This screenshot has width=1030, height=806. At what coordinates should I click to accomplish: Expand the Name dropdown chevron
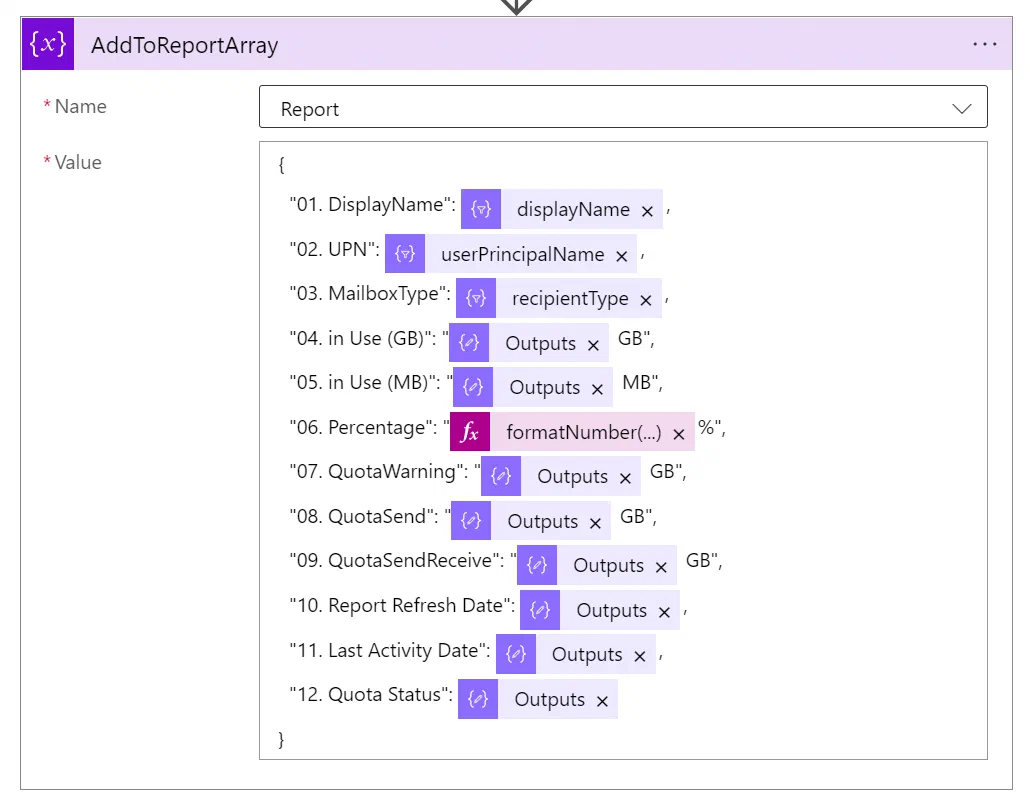pyautogui.click(x=962, y=108)
